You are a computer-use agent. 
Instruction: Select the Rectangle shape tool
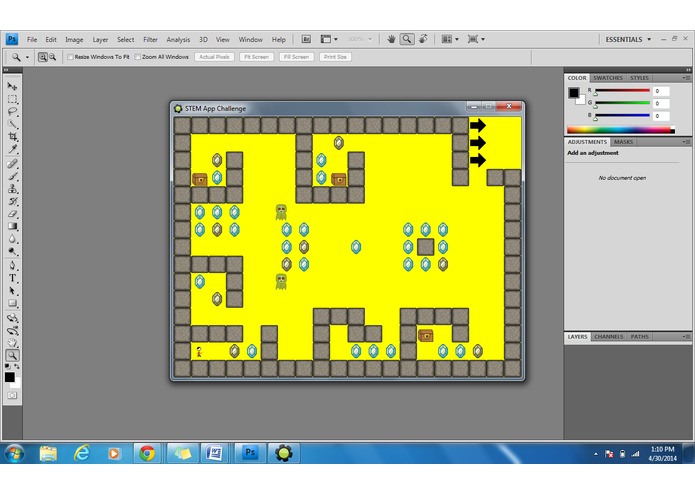coord(12,303)
